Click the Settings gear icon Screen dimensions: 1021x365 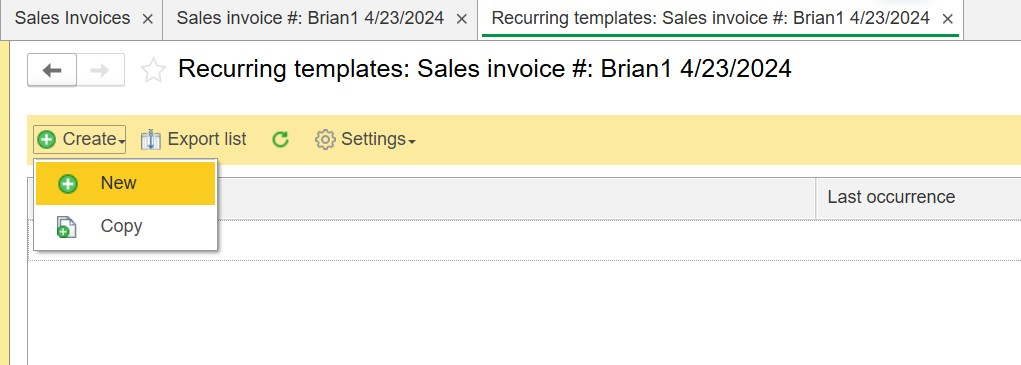point(325,139)
